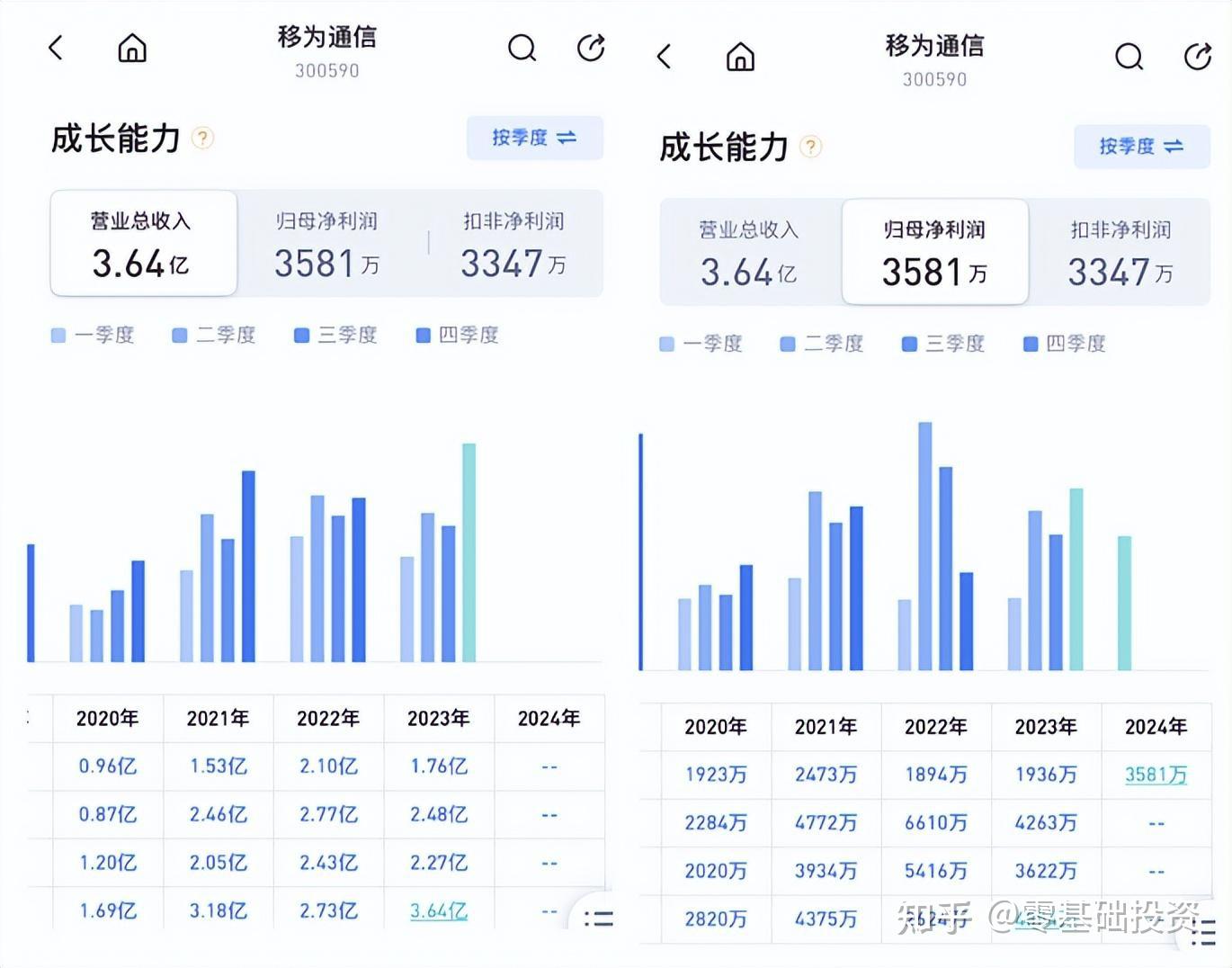Select 1.69亿 cell in left table

(x=108, y=910)
